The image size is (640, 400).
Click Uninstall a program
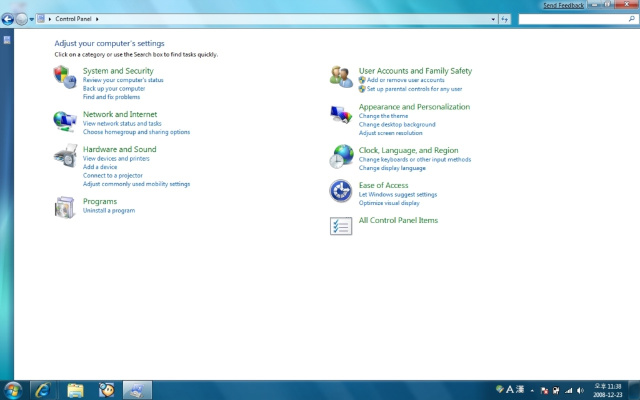click(109, 211)
